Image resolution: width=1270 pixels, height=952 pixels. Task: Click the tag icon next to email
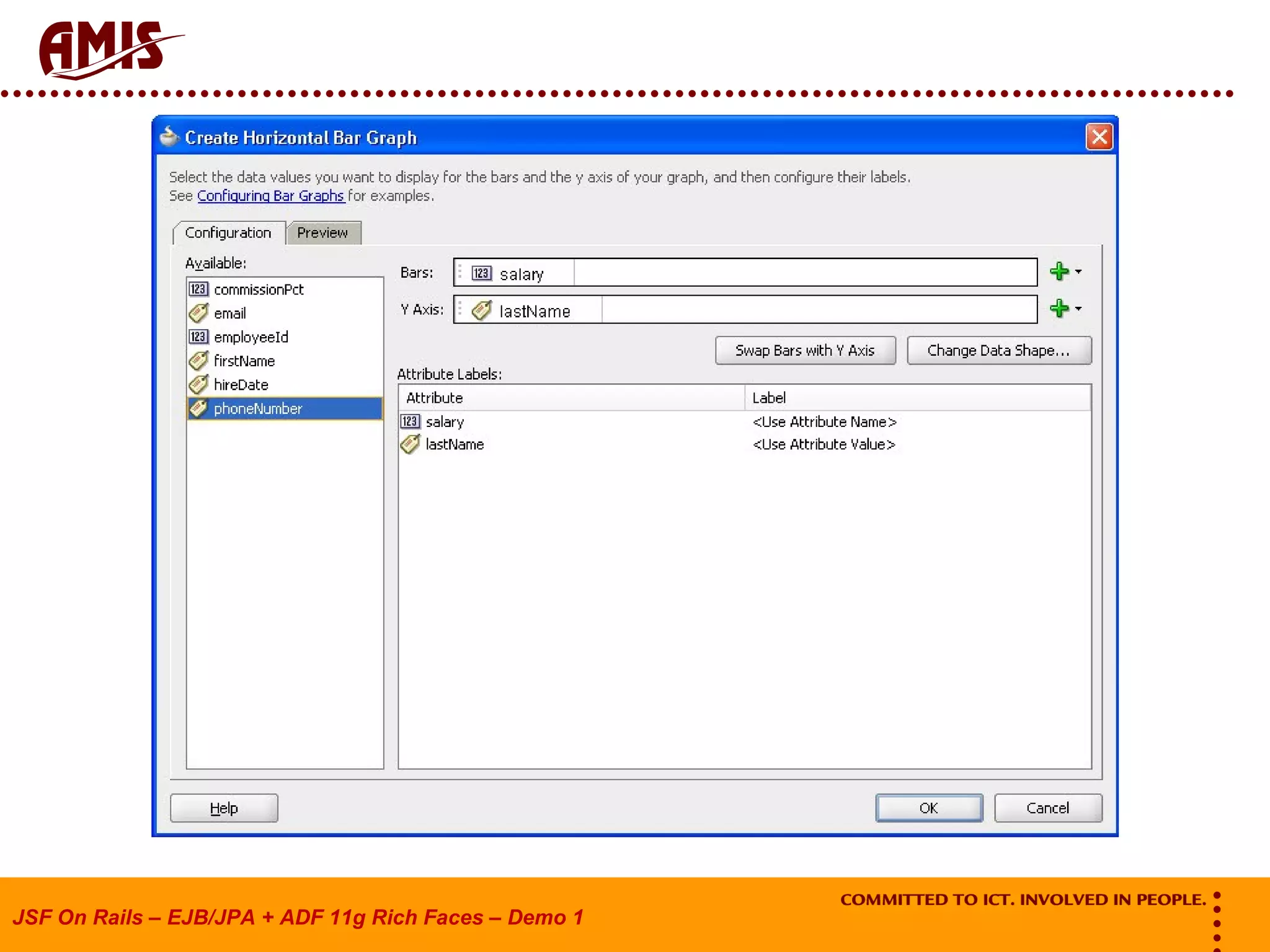click(x=198, y=313)
